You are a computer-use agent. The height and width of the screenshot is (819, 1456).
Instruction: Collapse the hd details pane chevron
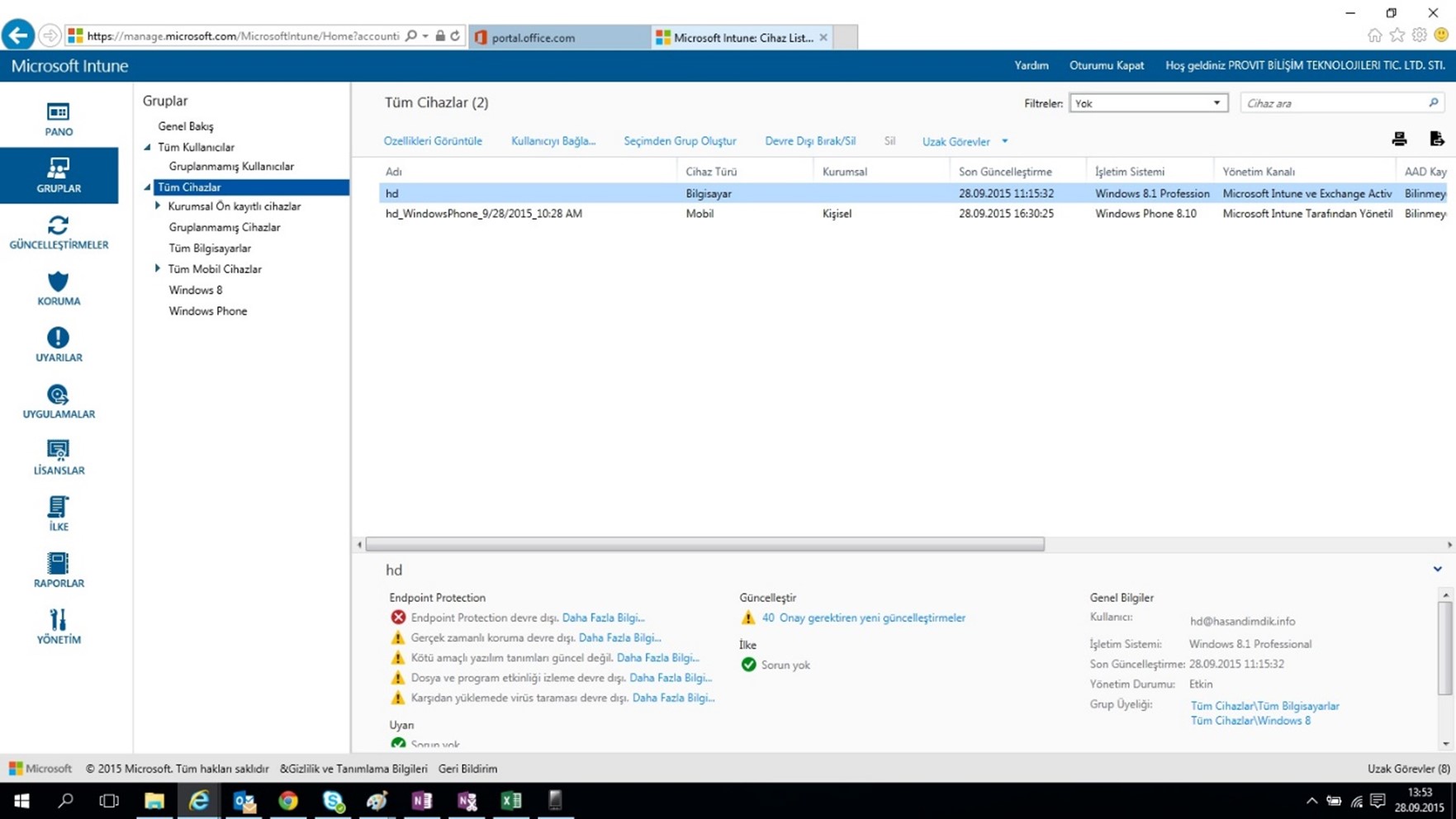[1437, 570]
